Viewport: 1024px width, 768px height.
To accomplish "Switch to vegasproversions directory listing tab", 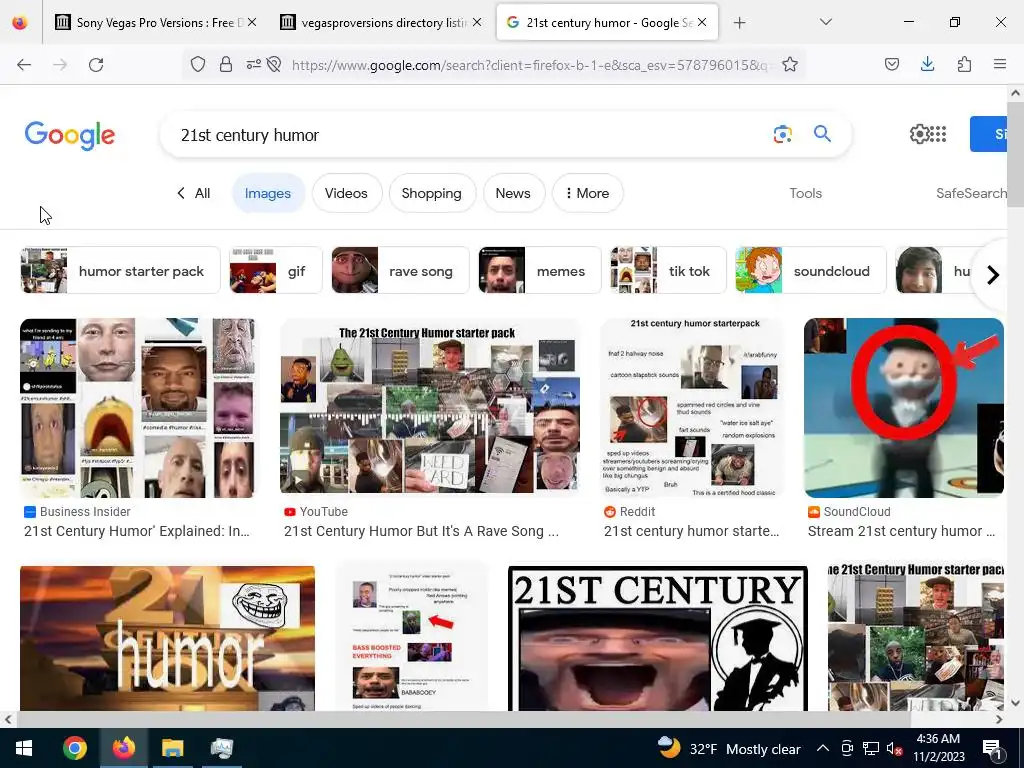I will (381, 22).
